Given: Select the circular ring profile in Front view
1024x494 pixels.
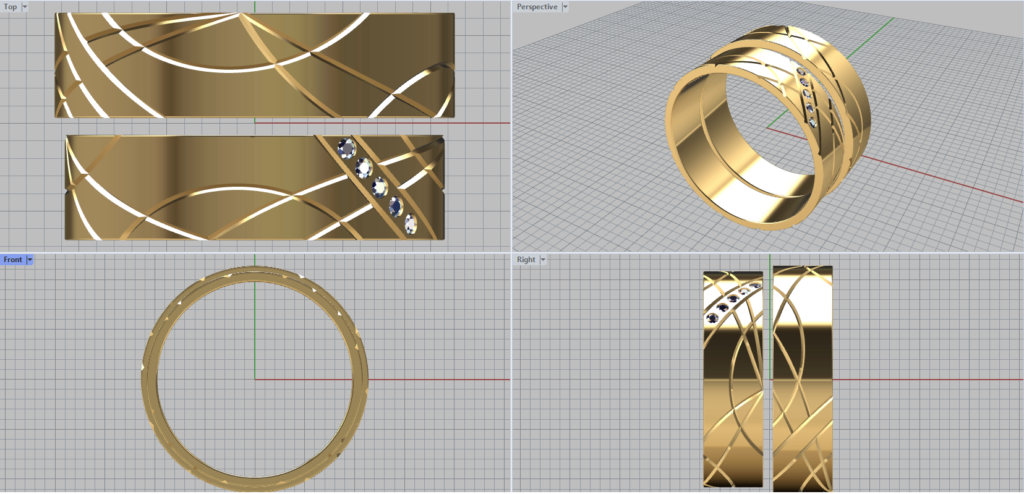Looking at the screenshot, I should coord(152,380).
